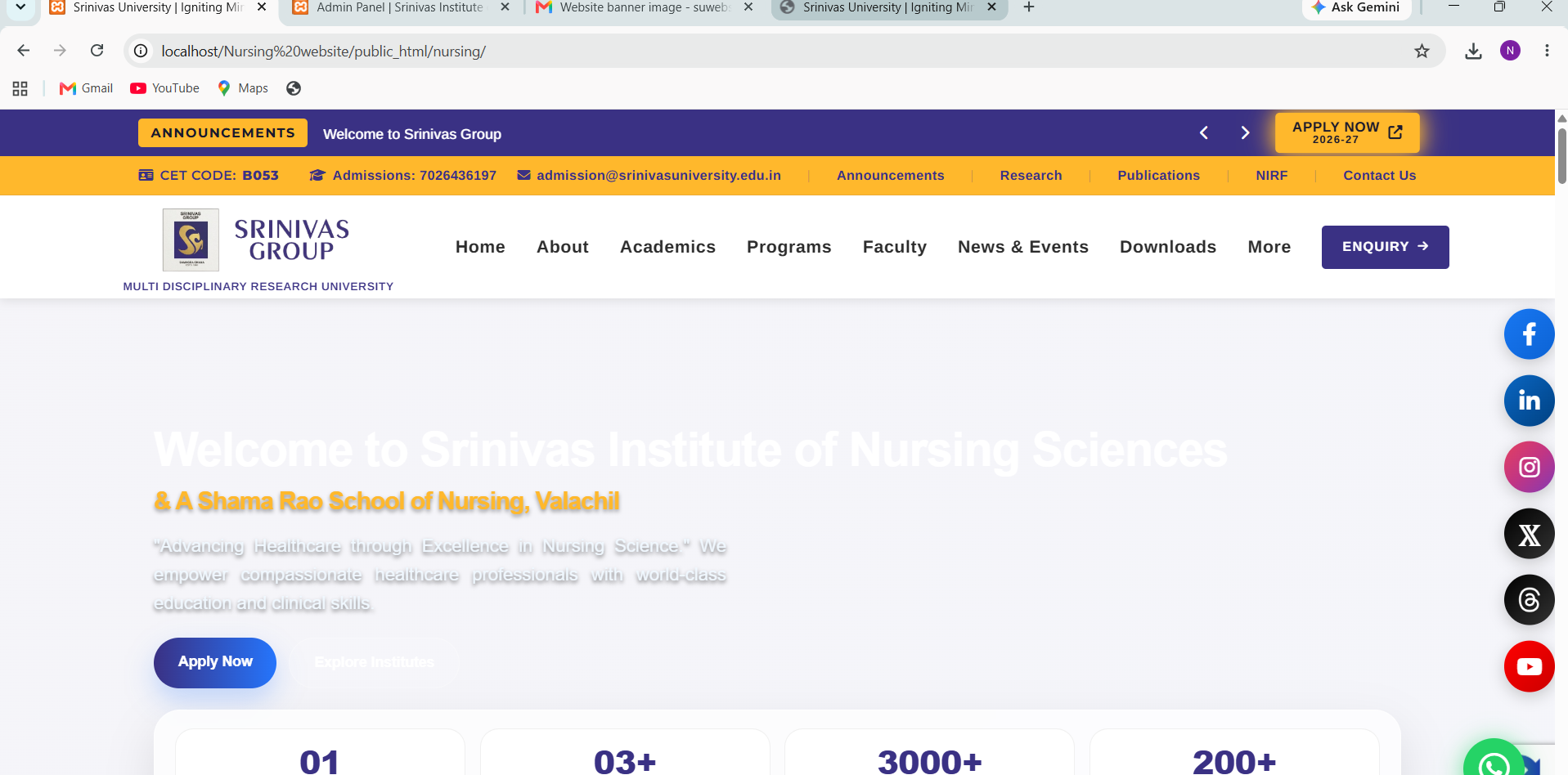
Task: Open the Academics menu
Action: point(667,247)
